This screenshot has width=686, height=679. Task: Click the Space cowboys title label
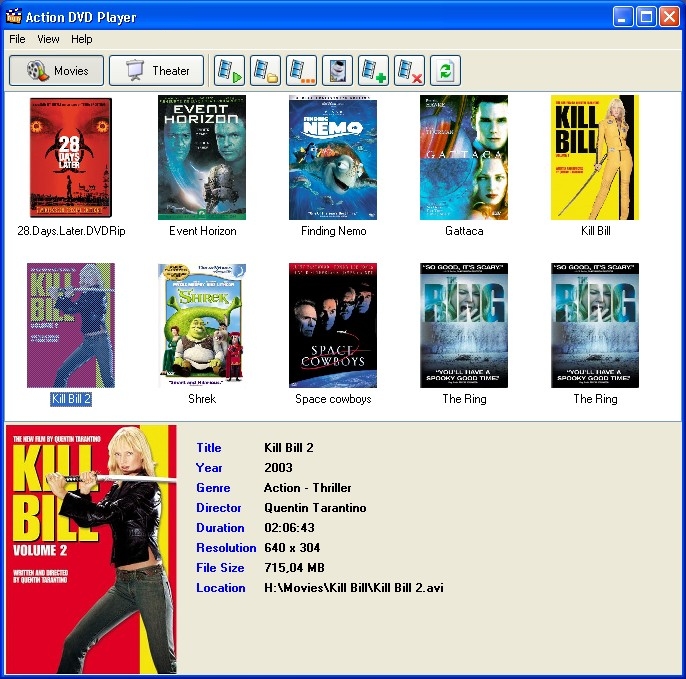pos(333,399)
